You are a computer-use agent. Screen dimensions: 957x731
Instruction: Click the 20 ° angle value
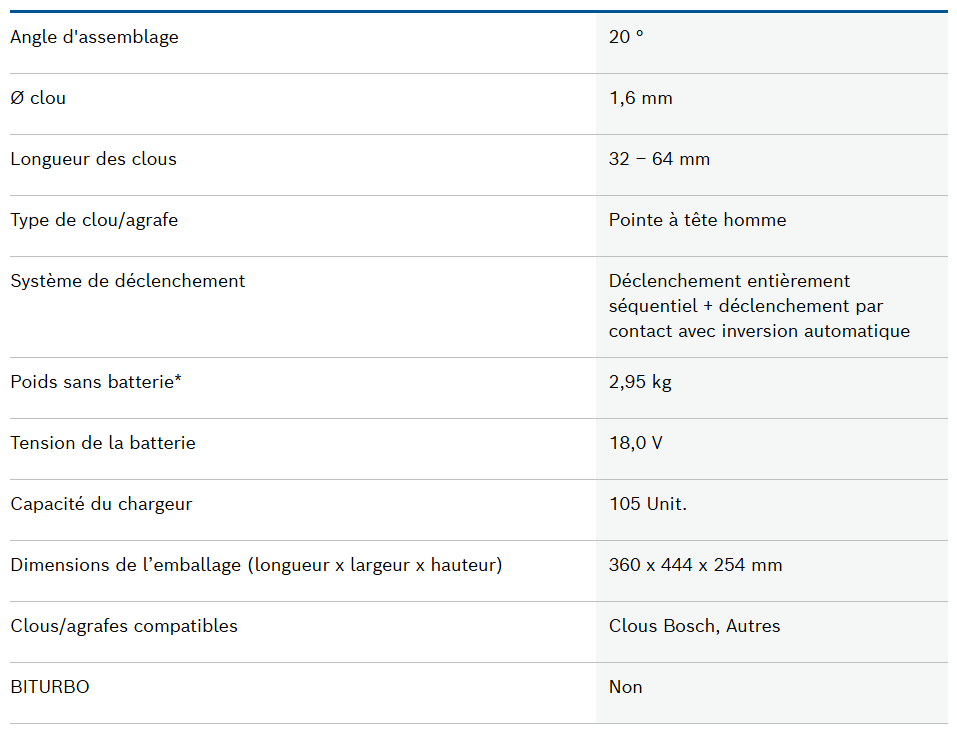click(626, 38)
